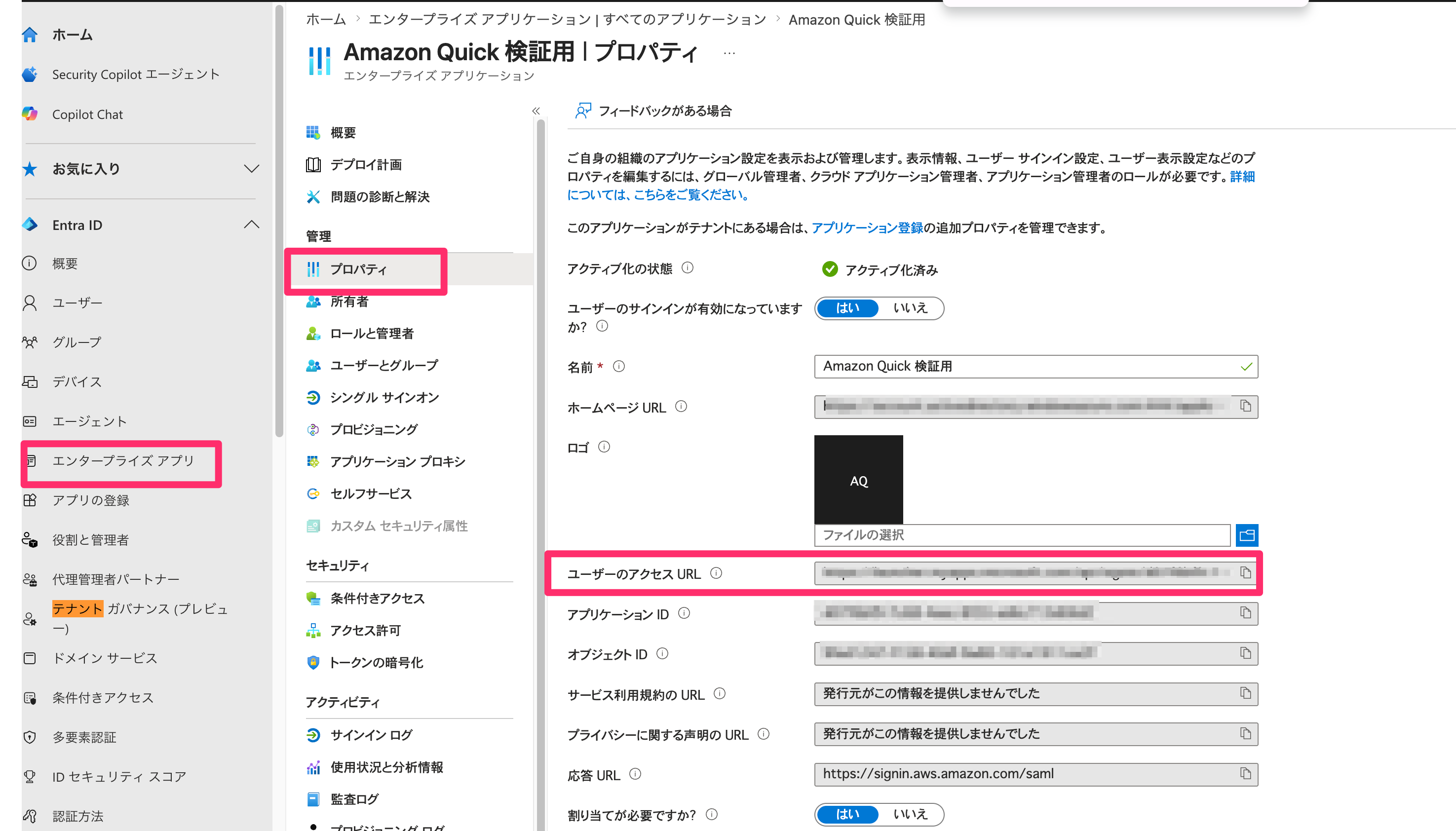
Task: Open the アプリケーション登録 link
Action: 867,227
